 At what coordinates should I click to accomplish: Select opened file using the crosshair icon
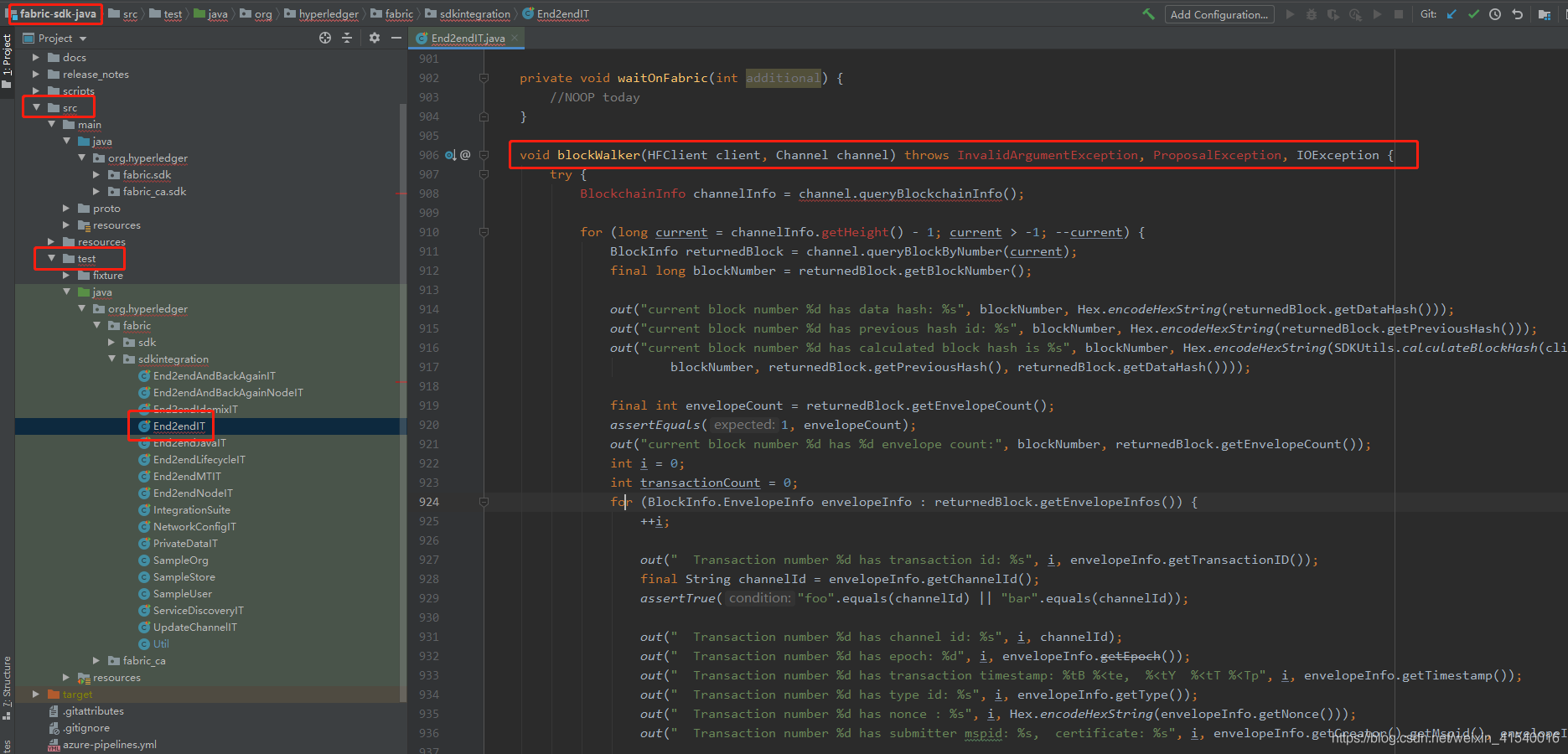[325, 38]
